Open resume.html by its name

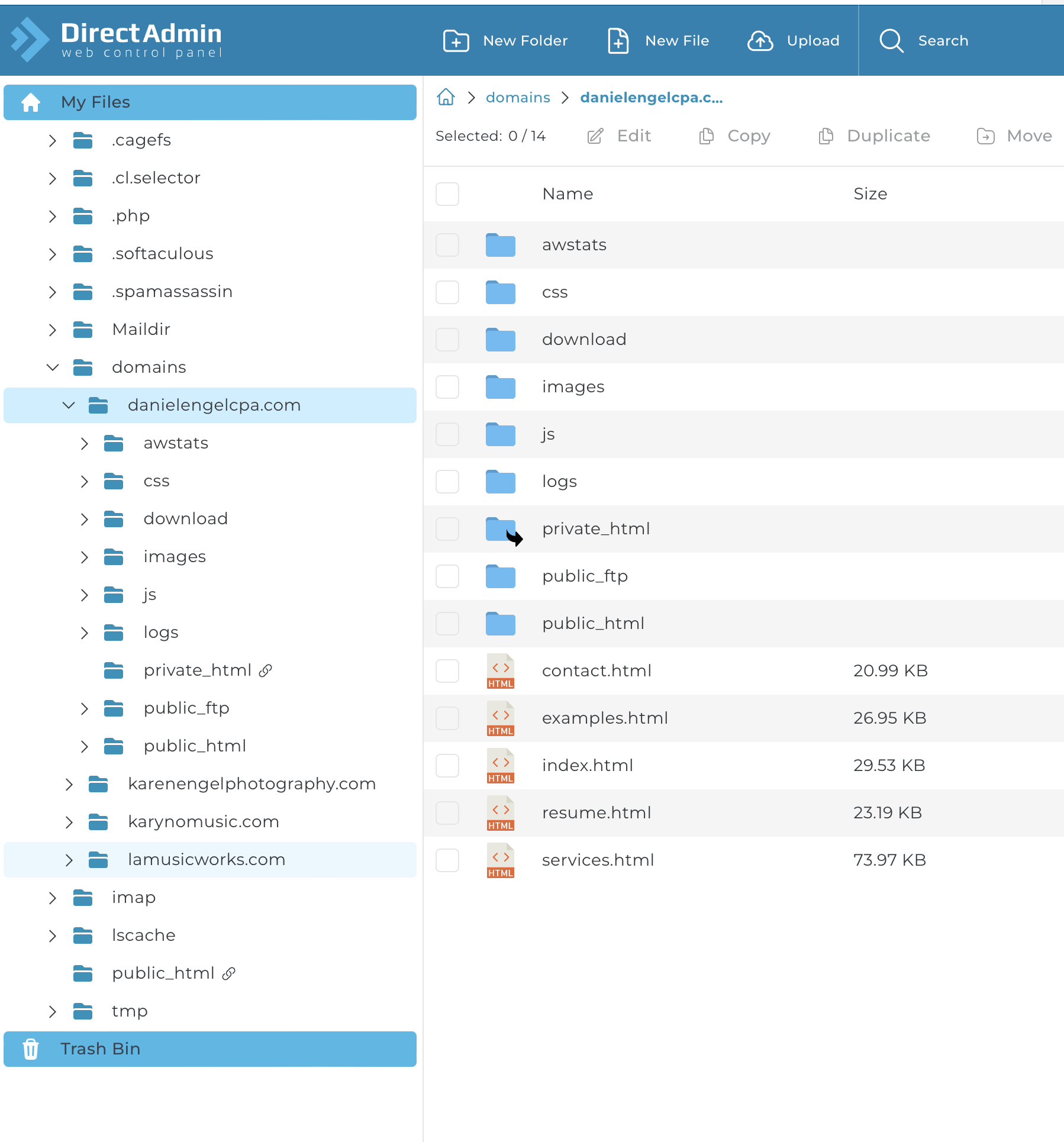pos(597,813)
